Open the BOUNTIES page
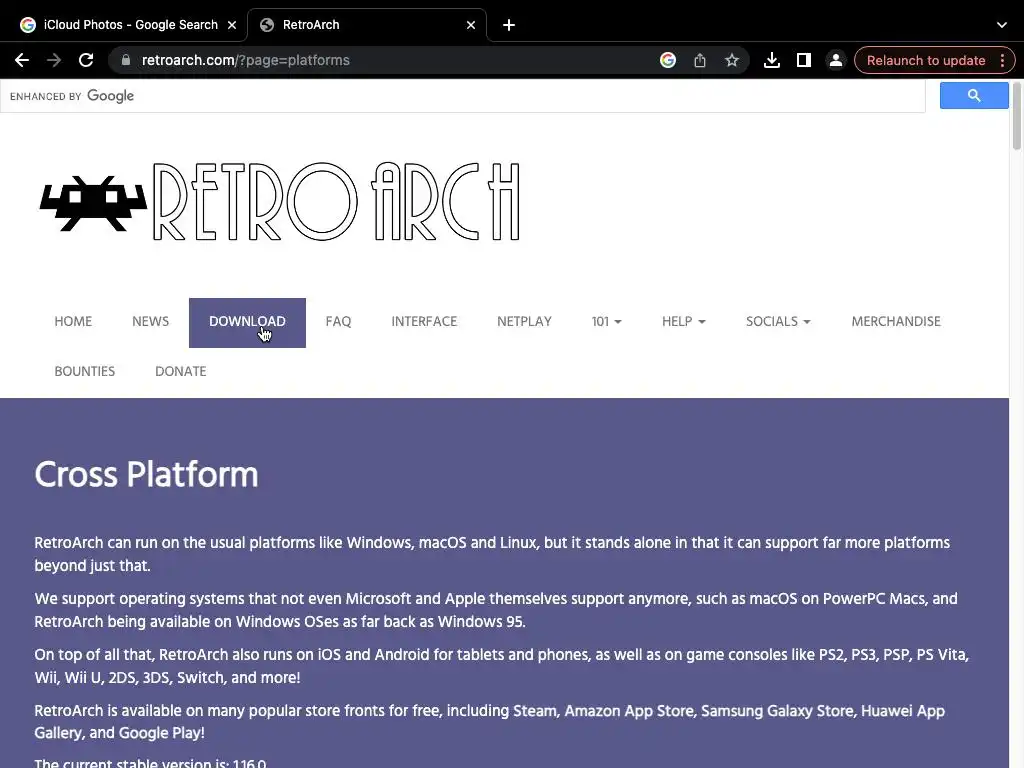This screenshot has height=768, width=1024. [84, 371]
